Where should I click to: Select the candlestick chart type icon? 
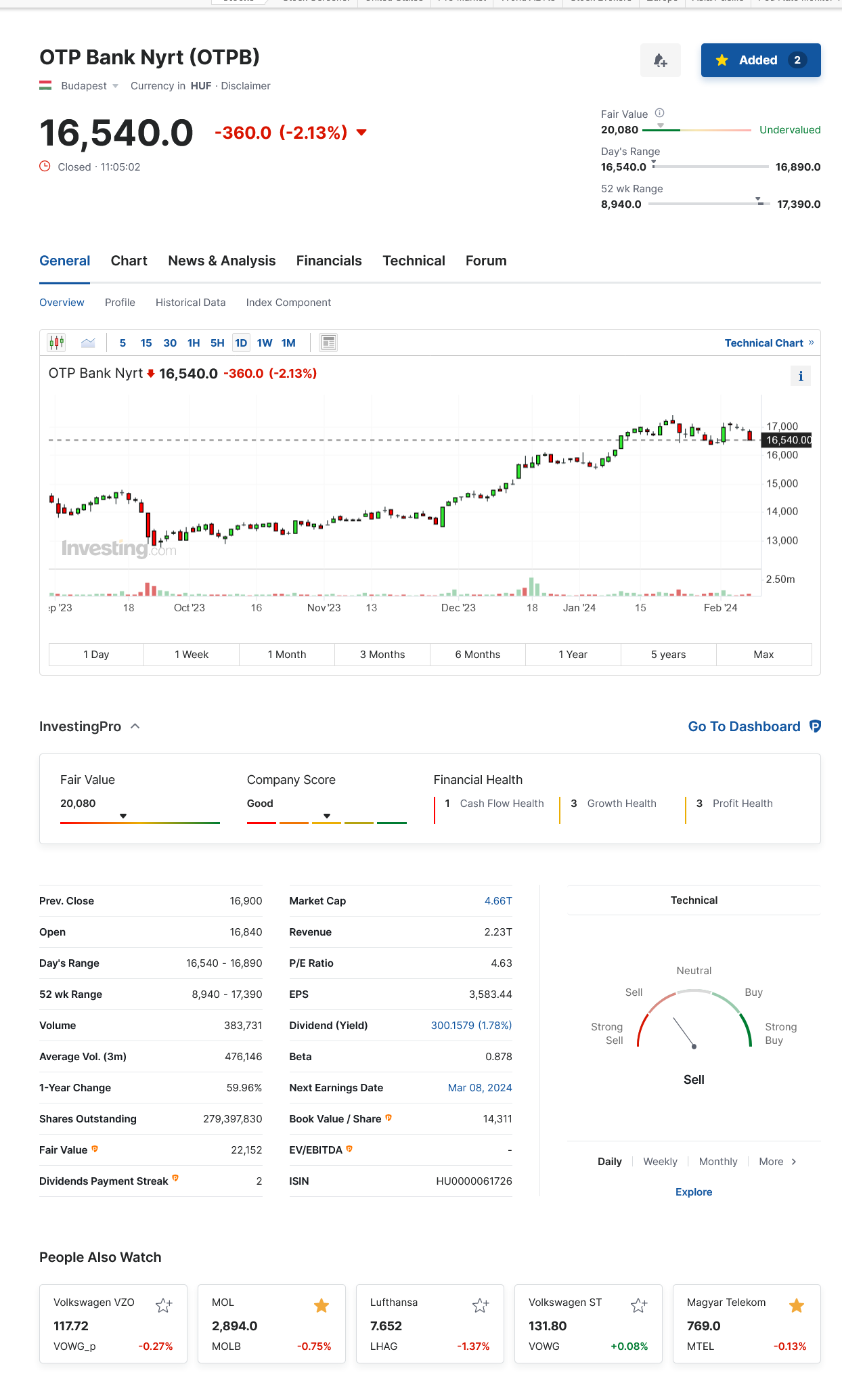coord(56,343)
